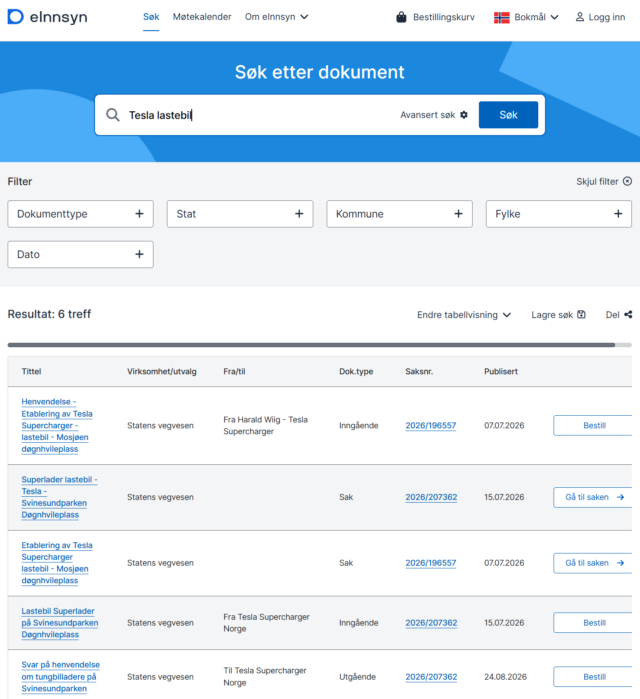
Task: Expand the Fylke filter
Action: [559, 214]
